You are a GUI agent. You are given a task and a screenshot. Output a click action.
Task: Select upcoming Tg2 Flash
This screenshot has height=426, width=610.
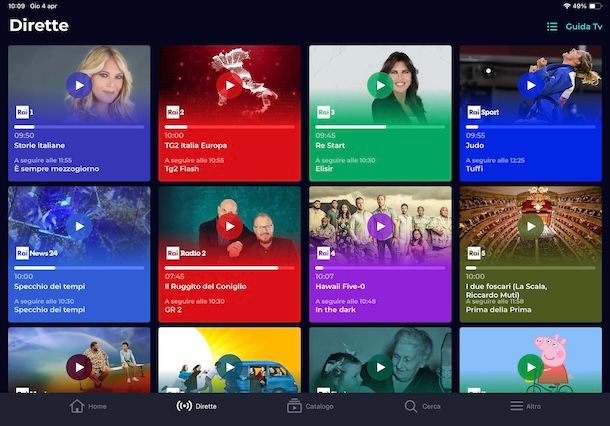(x=182, y=168)
